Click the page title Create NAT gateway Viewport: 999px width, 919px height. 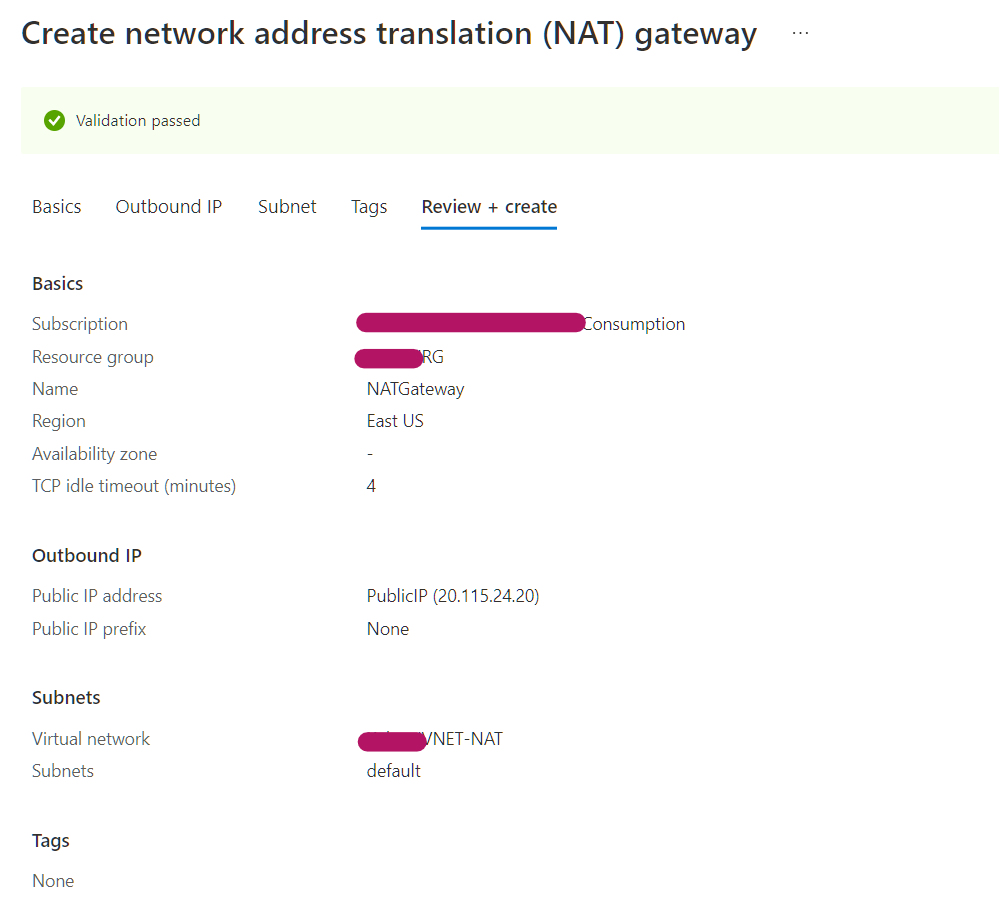click(389, 34)
